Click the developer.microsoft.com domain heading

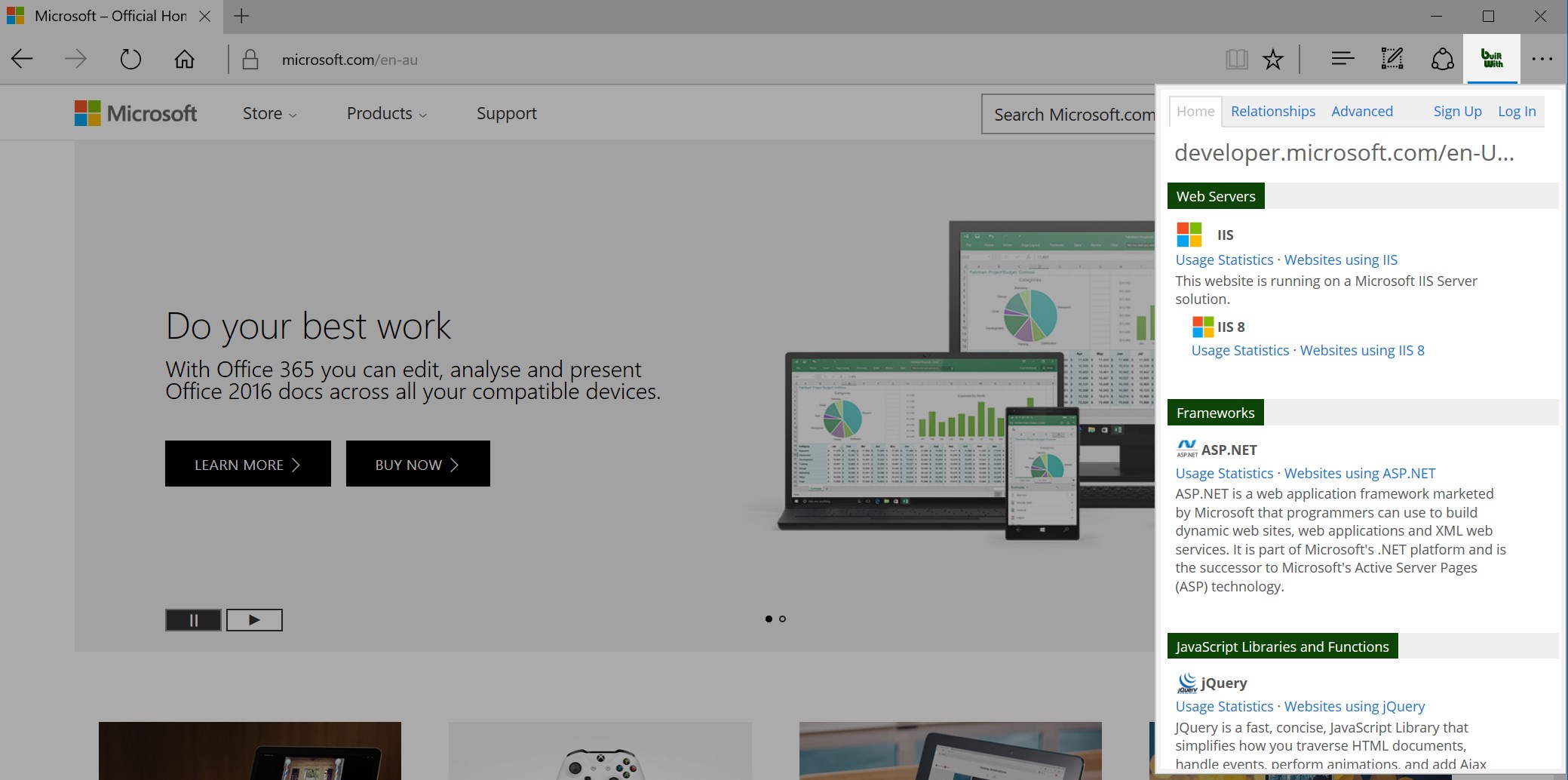(x=1344, y=153)
